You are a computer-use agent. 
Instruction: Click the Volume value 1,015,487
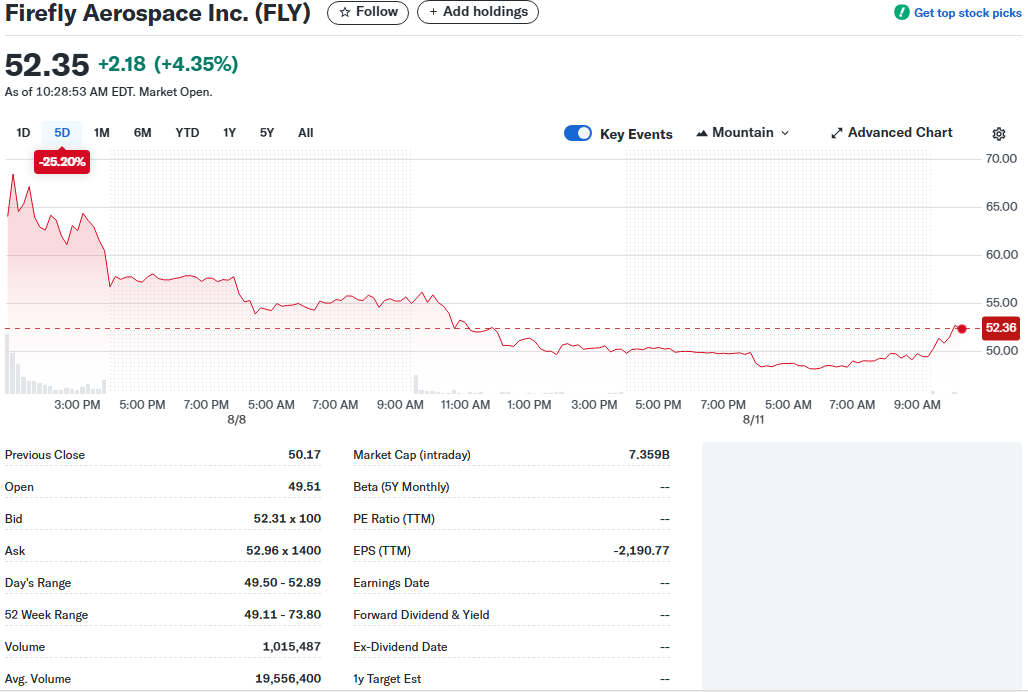click(292, 647)
